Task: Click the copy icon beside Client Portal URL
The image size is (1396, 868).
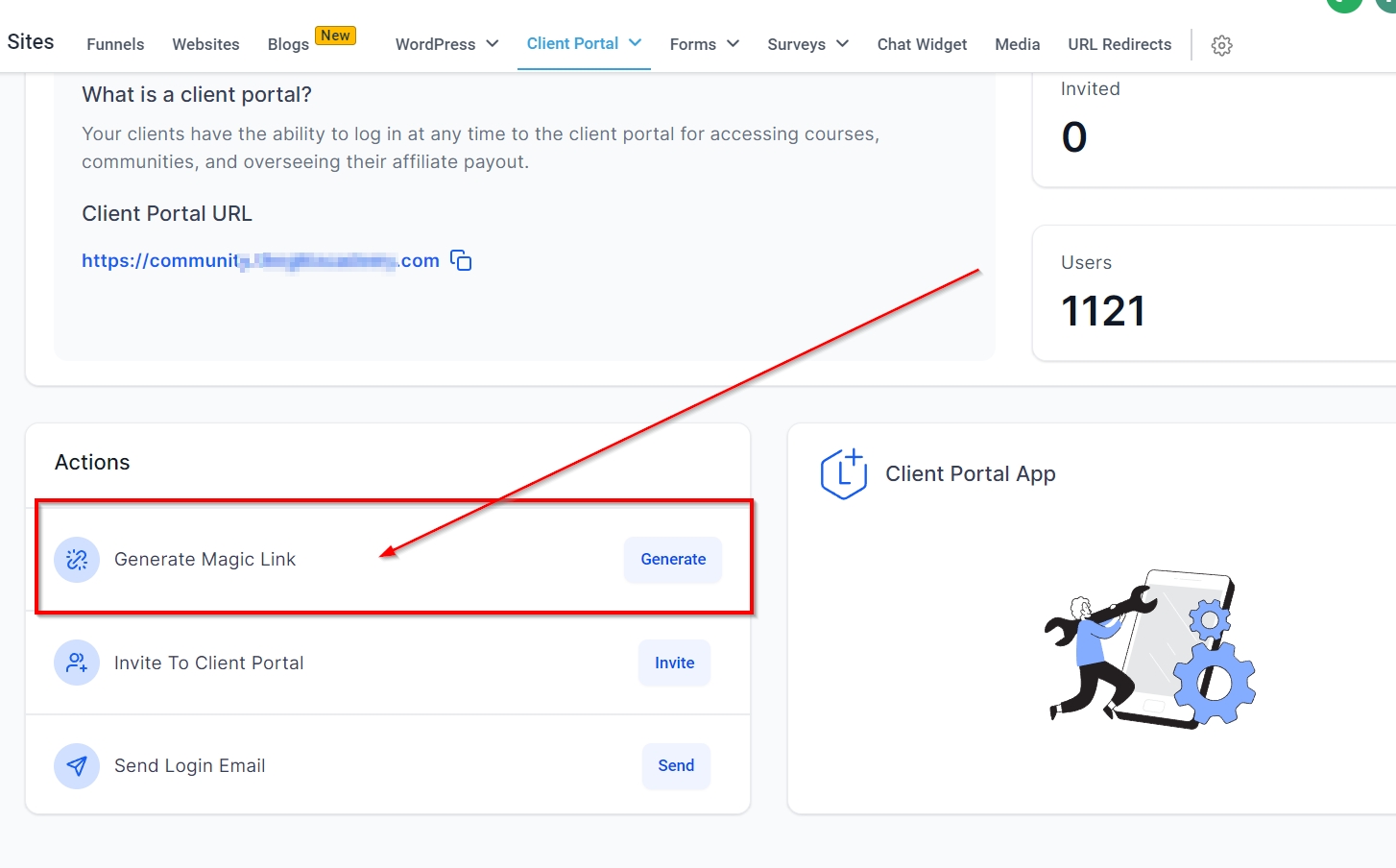Action: tap(461, 261)
